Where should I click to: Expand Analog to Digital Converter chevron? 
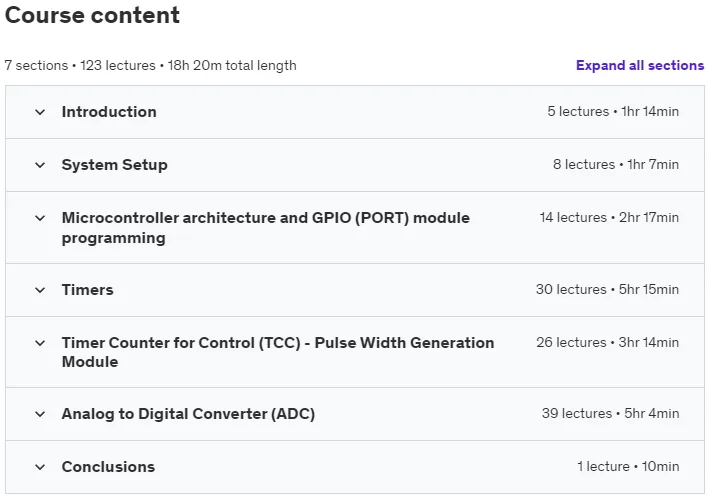click(40, 414)
